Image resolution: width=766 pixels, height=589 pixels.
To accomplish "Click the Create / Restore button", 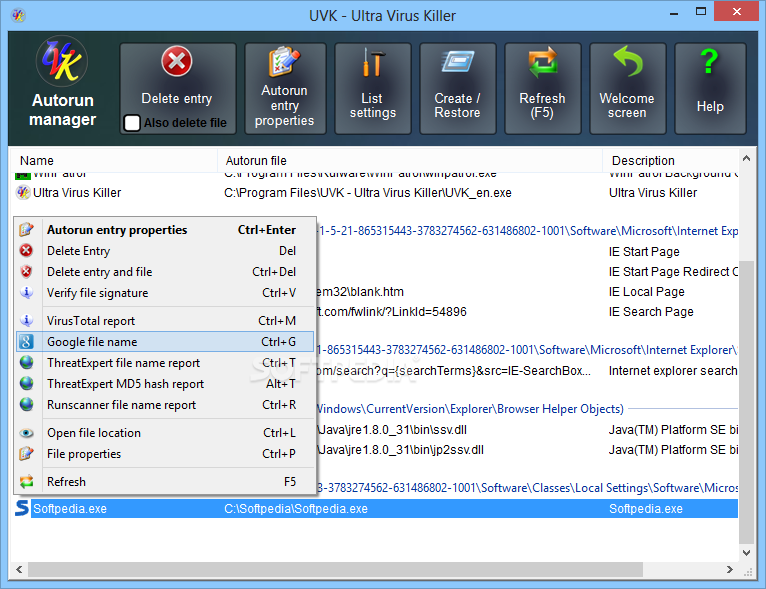I will pyautogui.click(x=458, y=88).
